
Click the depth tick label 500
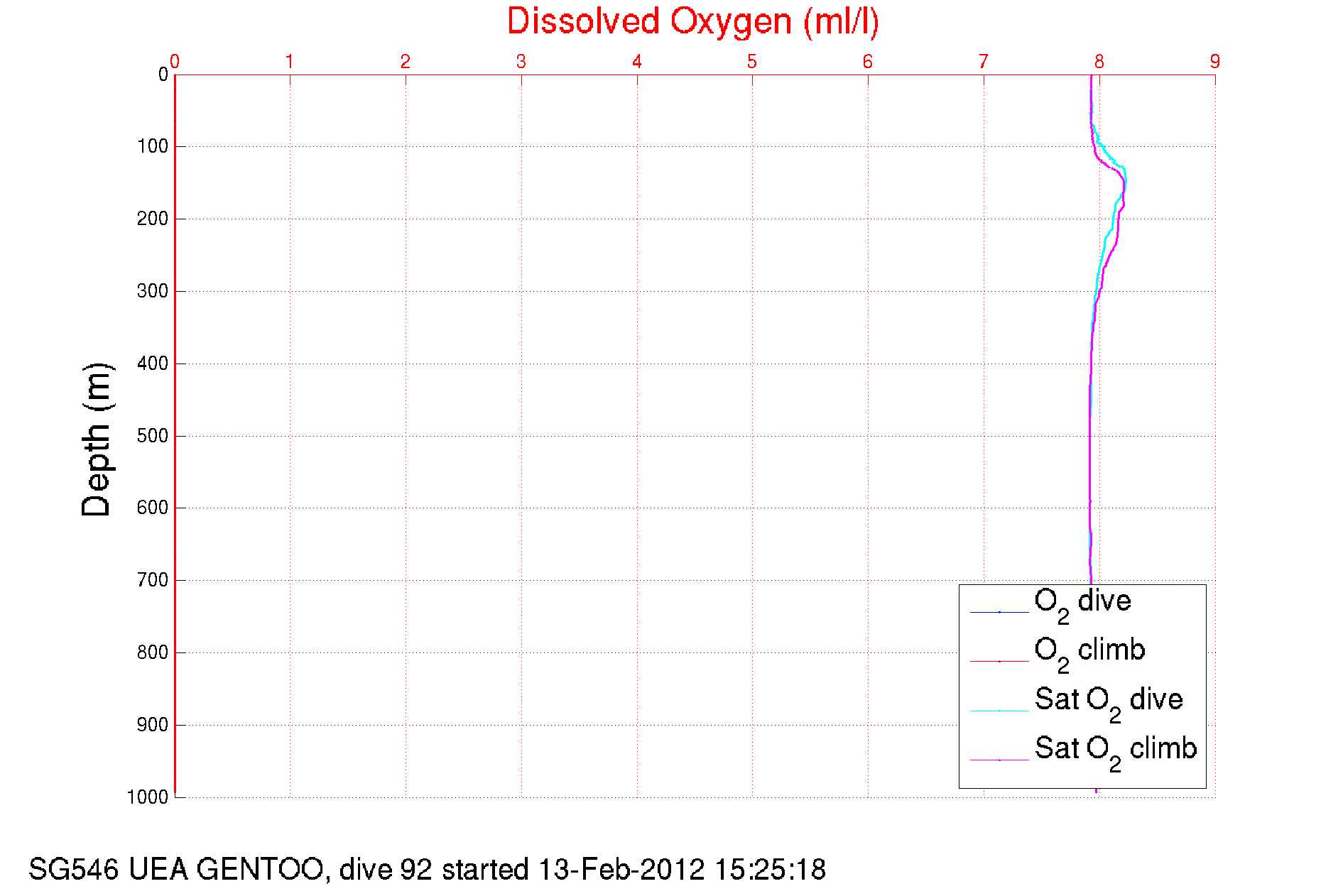click(153, 436)
